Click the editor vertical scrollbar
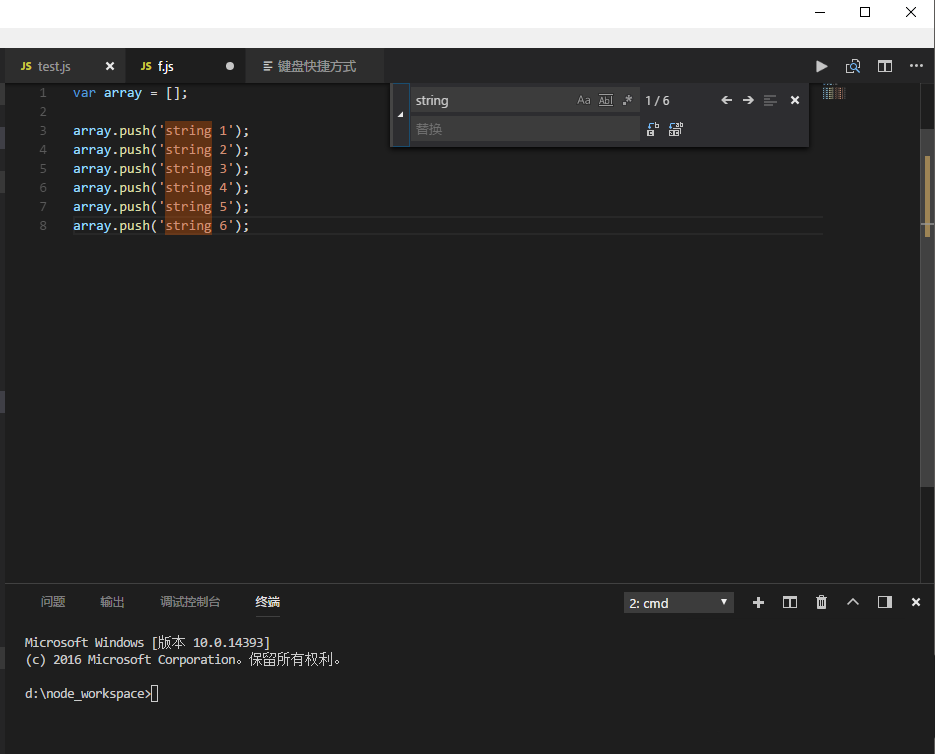 (927, 300)
